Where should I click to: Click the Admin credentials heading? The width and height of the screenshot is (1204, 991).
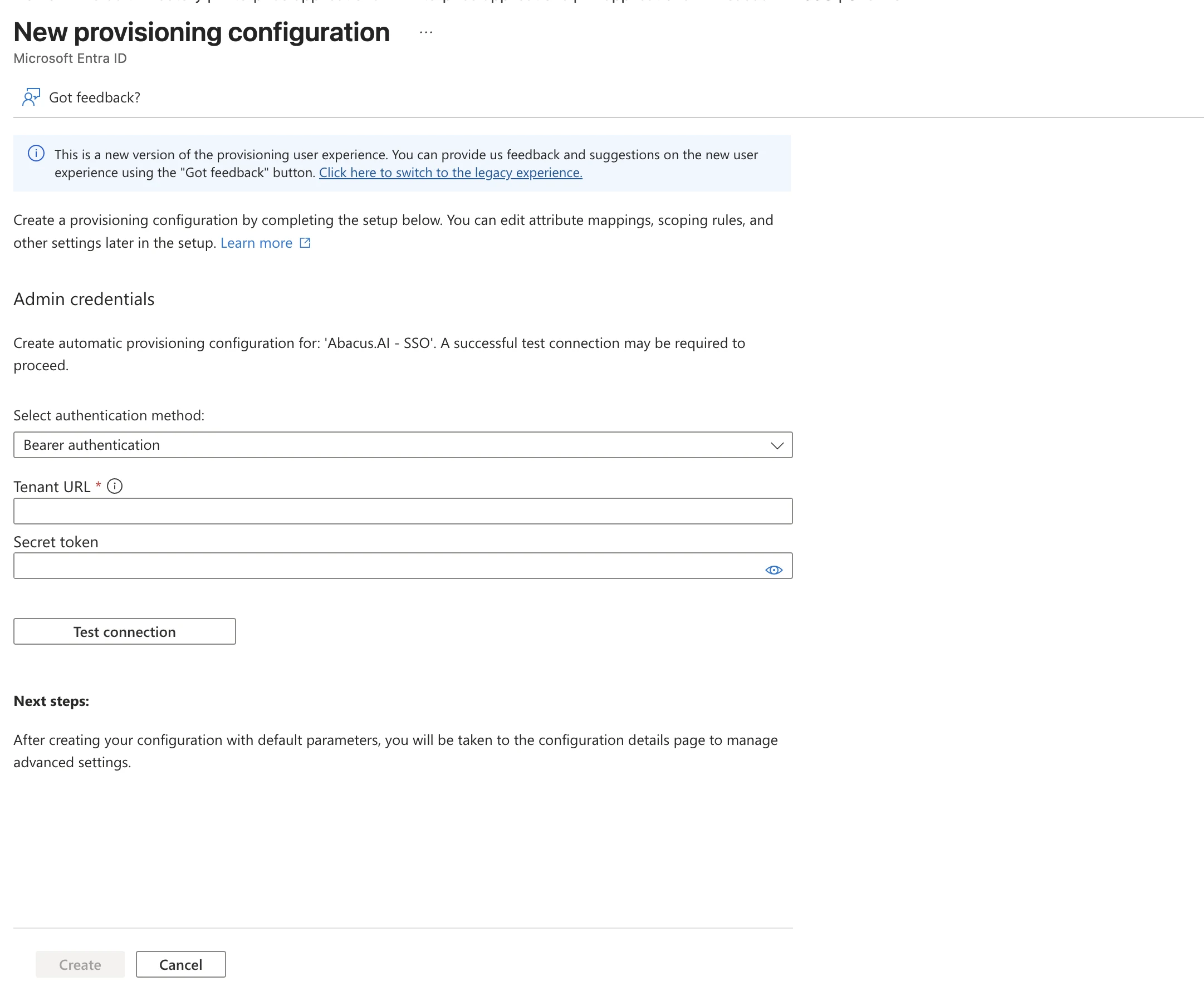[84, 299]
